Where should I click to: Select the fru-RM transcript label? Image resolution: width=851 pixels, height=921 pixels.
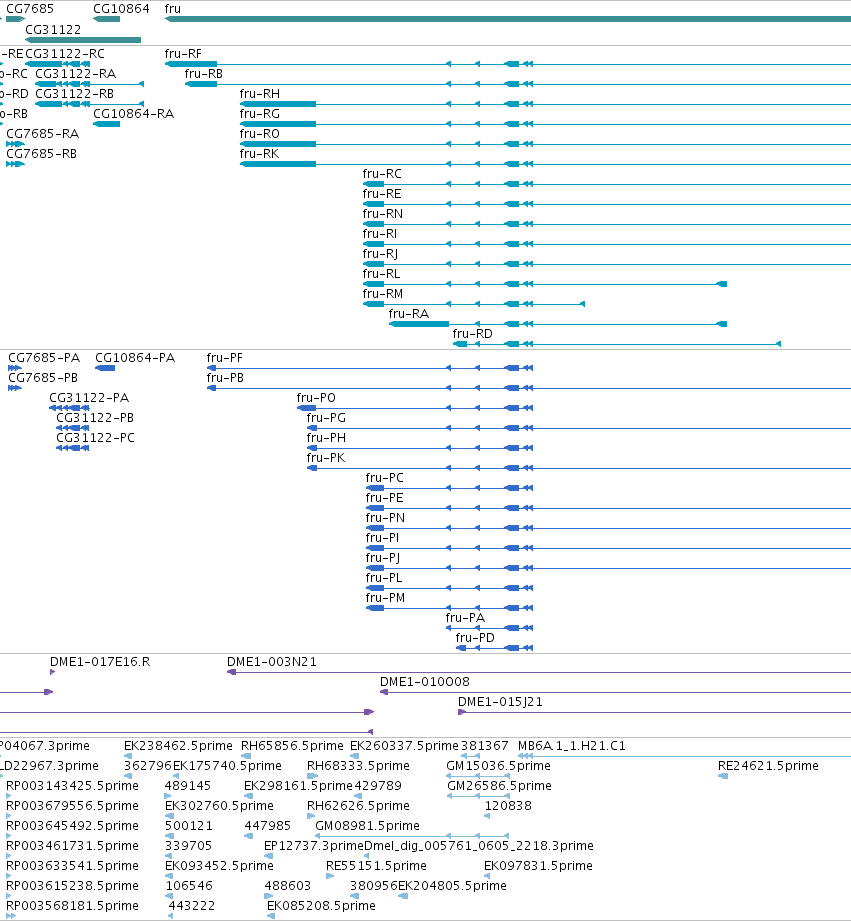coord(382,293)
